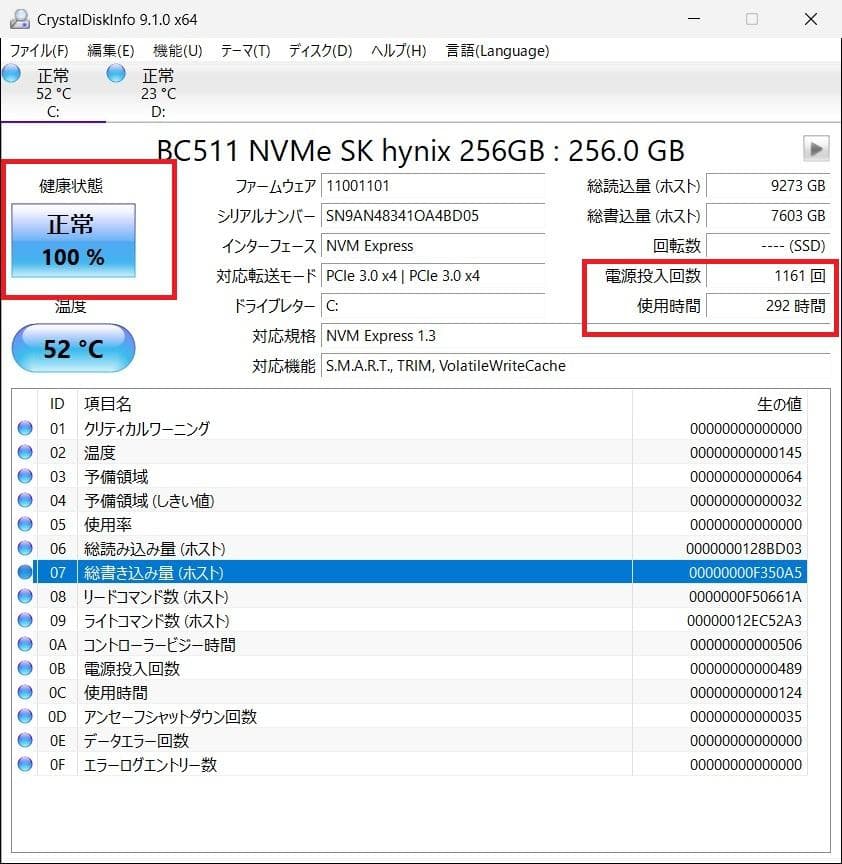Viewport: 842px width, 864px height.
Task: Click status icon of row 04 予備領域 (しきい値)
Action: (25, 500)
